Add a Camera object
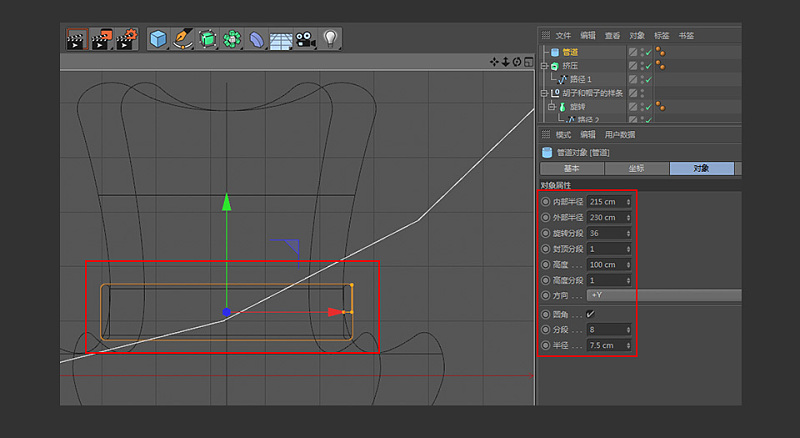Screen dimensions: 800x438 (305, 39)
